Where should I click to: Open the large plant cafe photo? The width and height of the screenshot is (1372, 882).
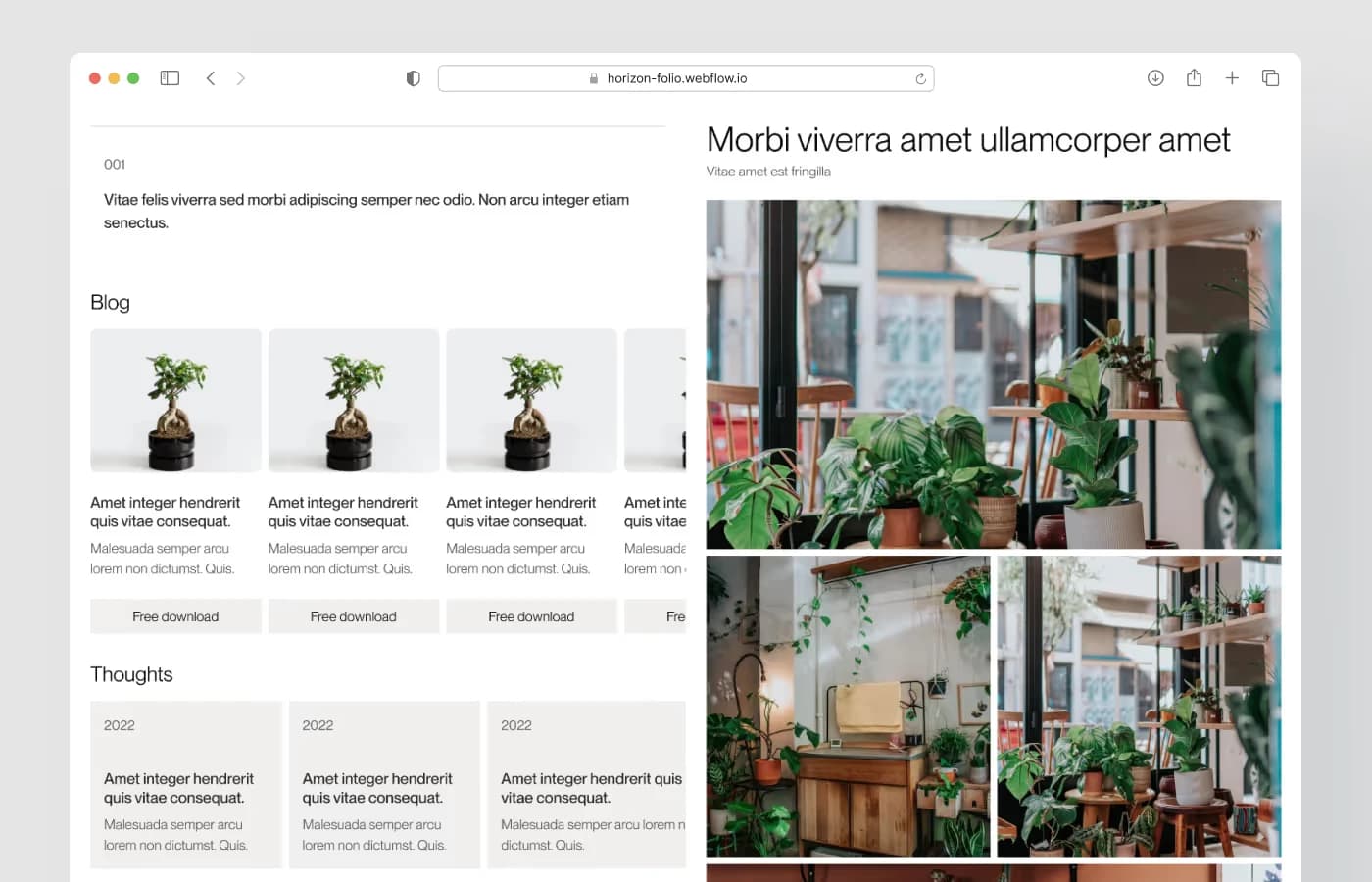click(994, 374)
